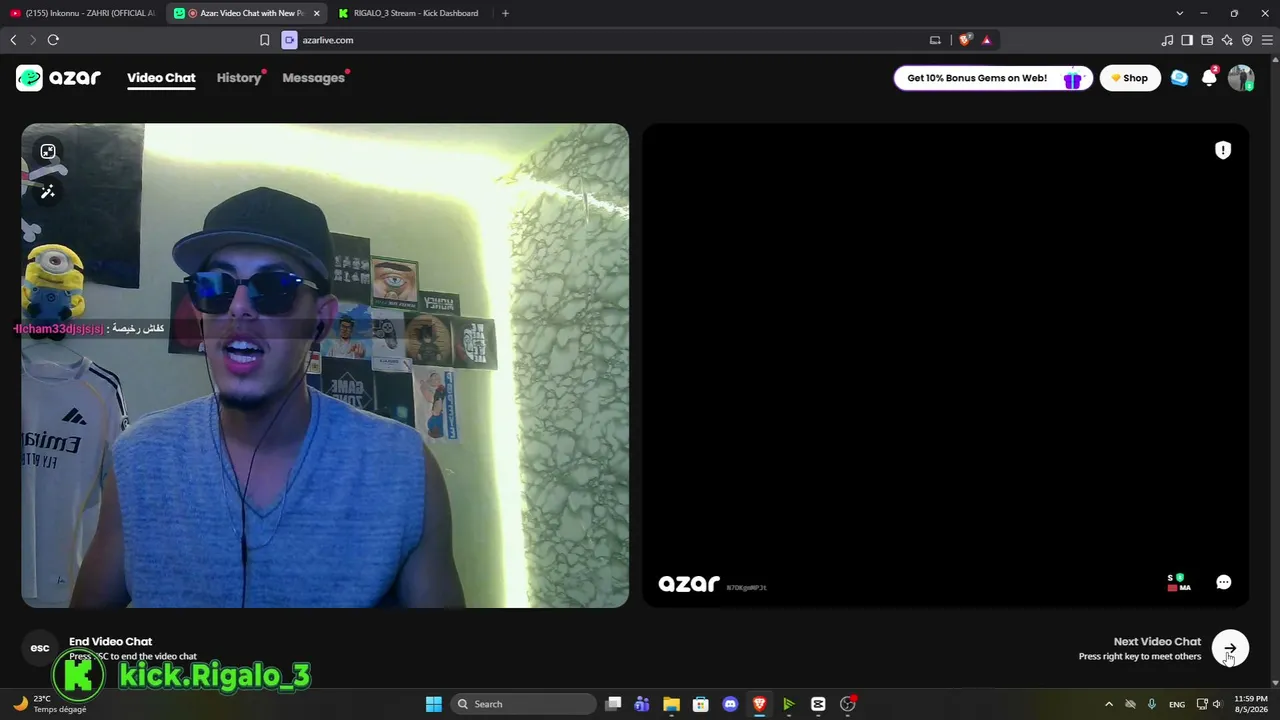Click the install app icon in address bar

tap(935, 40)
